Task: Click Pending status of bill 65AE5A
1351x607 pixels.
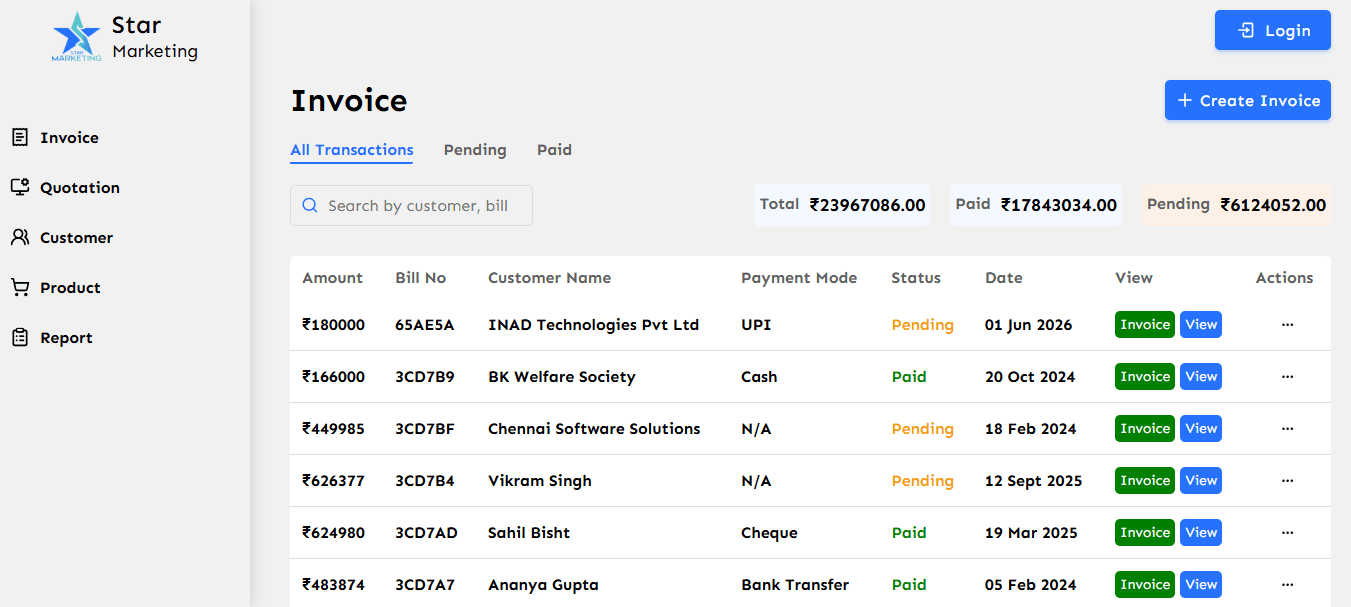Action: (x=922, y=325)
